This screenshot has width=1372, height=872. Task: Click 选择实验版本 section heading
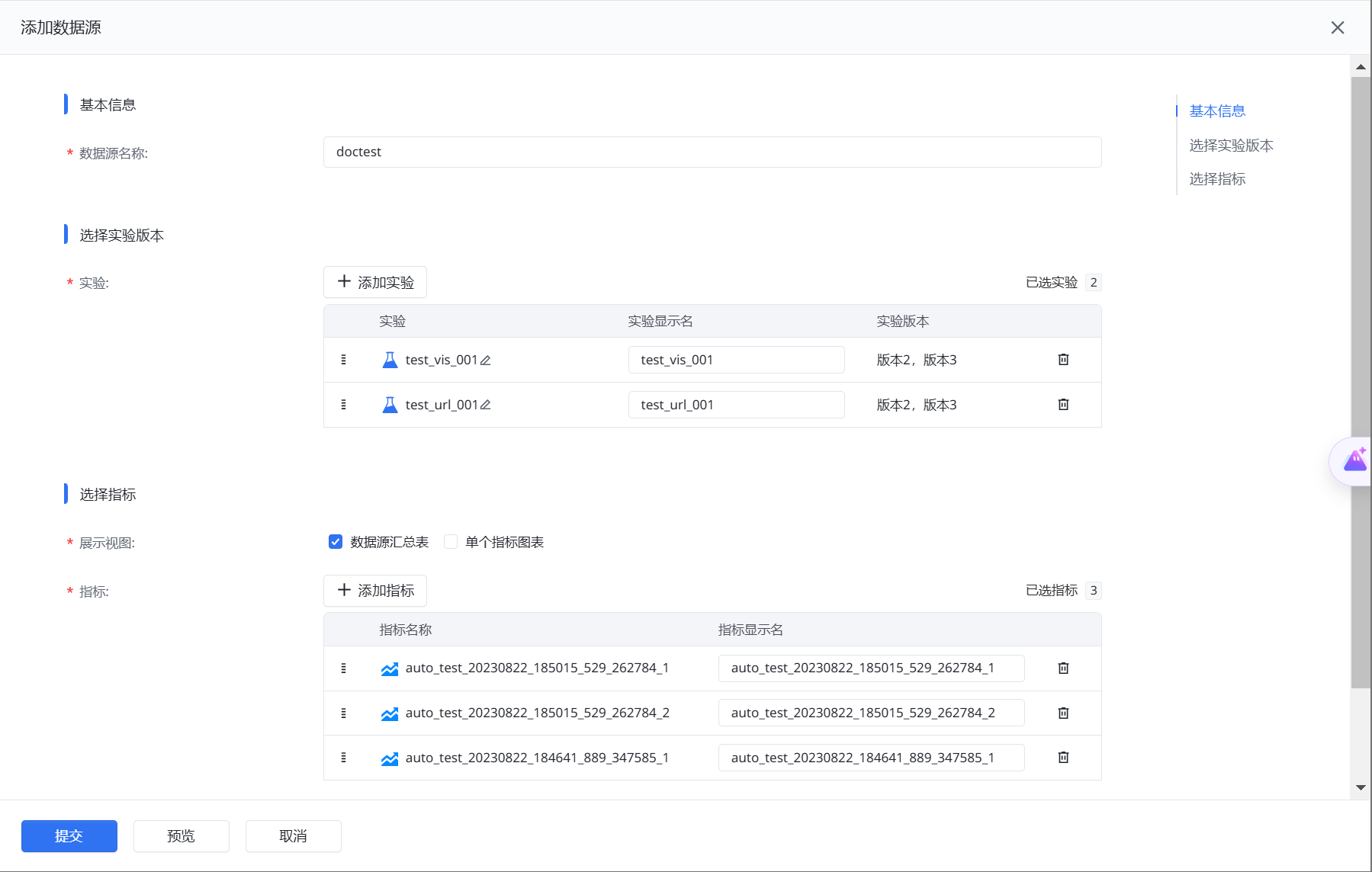[x=122, y=236]
